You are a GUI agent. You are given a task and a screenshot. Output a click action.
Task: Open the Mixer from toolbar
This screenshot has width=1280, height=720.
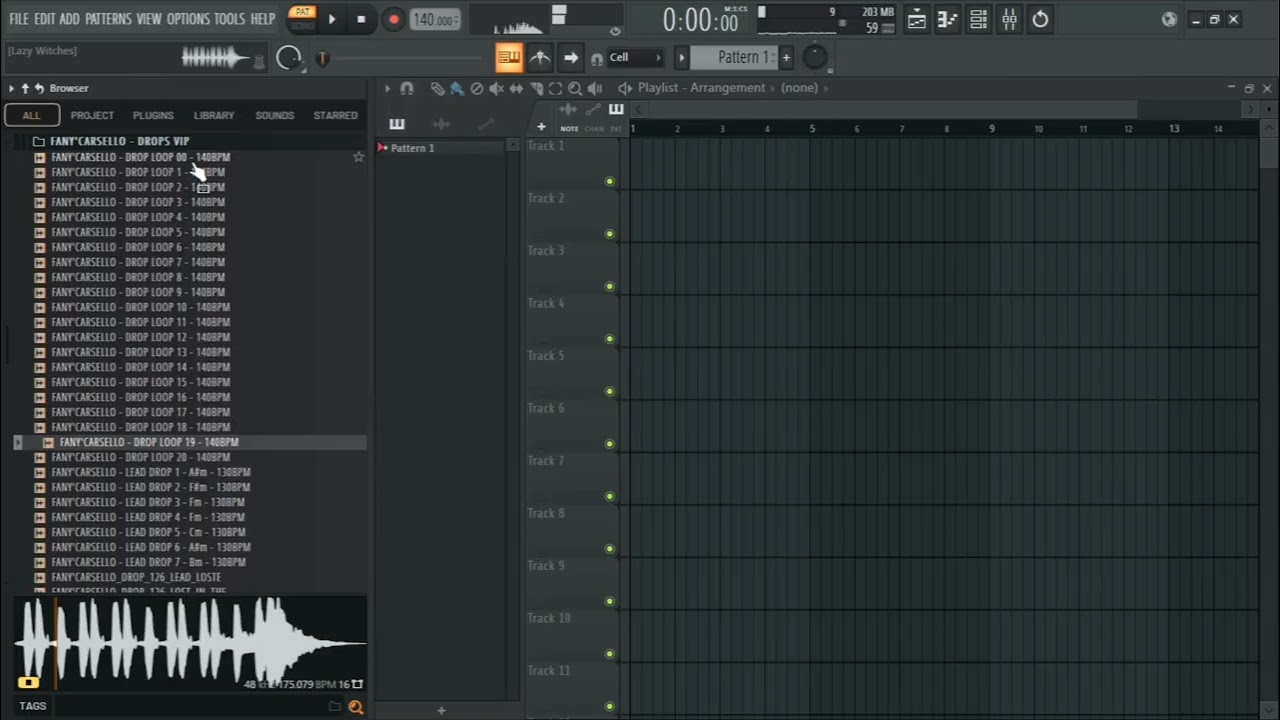click(1010, 19)
